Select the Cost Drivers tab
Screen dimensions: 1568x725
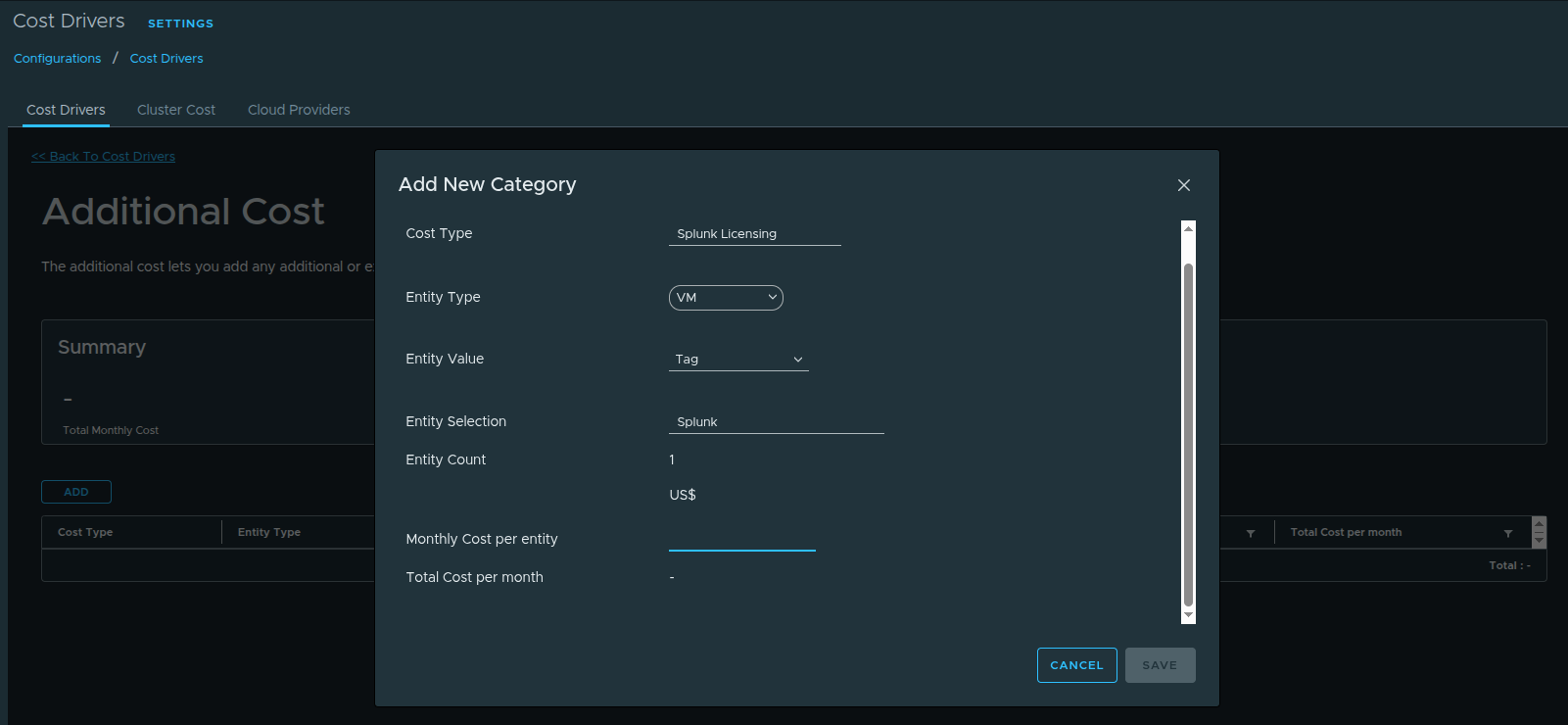tap(66, 110)
